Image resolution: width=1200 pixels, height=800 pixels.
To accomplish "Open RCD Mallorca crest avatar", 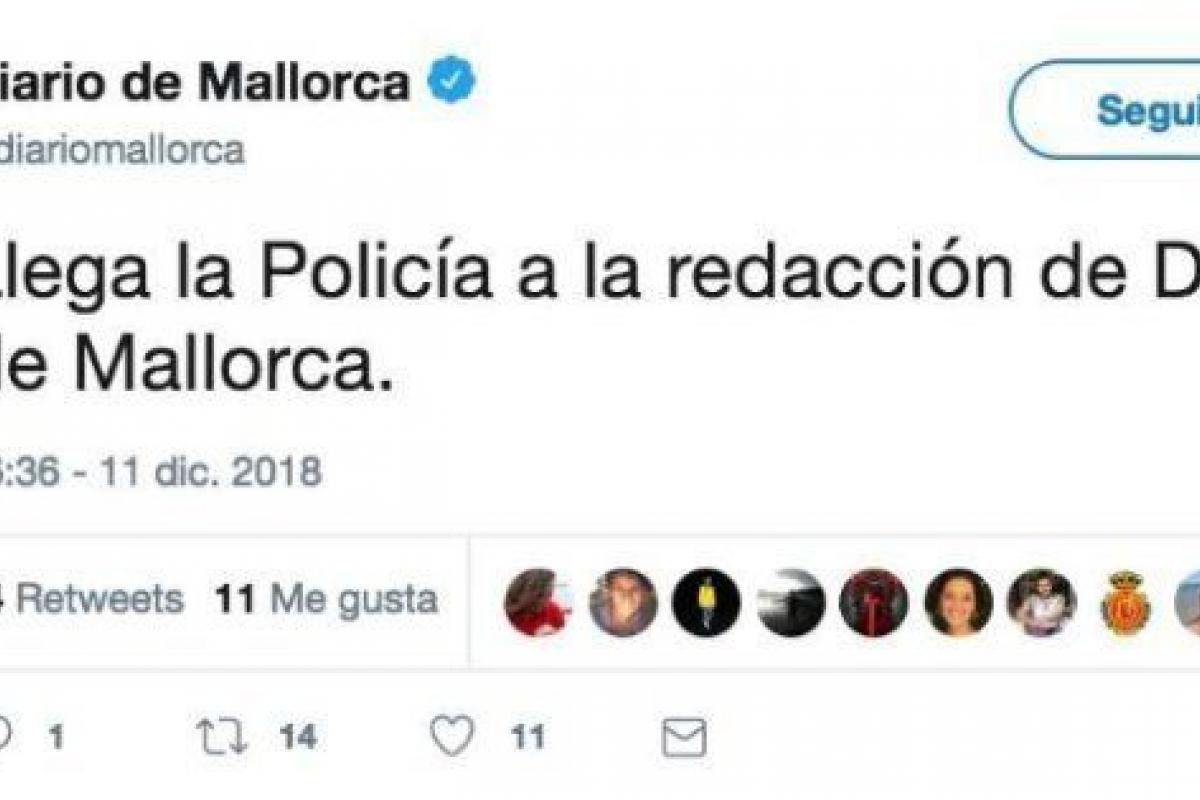I will pyautogui.click(x=1125, y=602).
